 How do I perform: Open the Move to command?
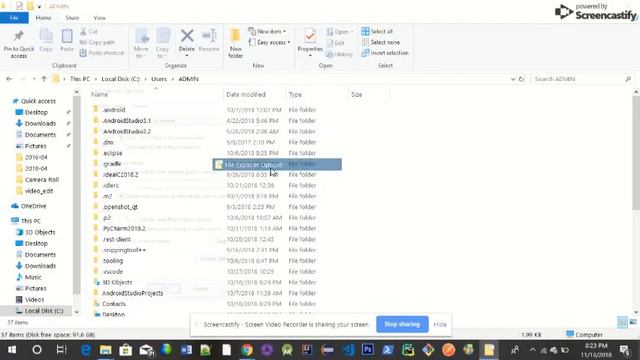coord(141,43)
